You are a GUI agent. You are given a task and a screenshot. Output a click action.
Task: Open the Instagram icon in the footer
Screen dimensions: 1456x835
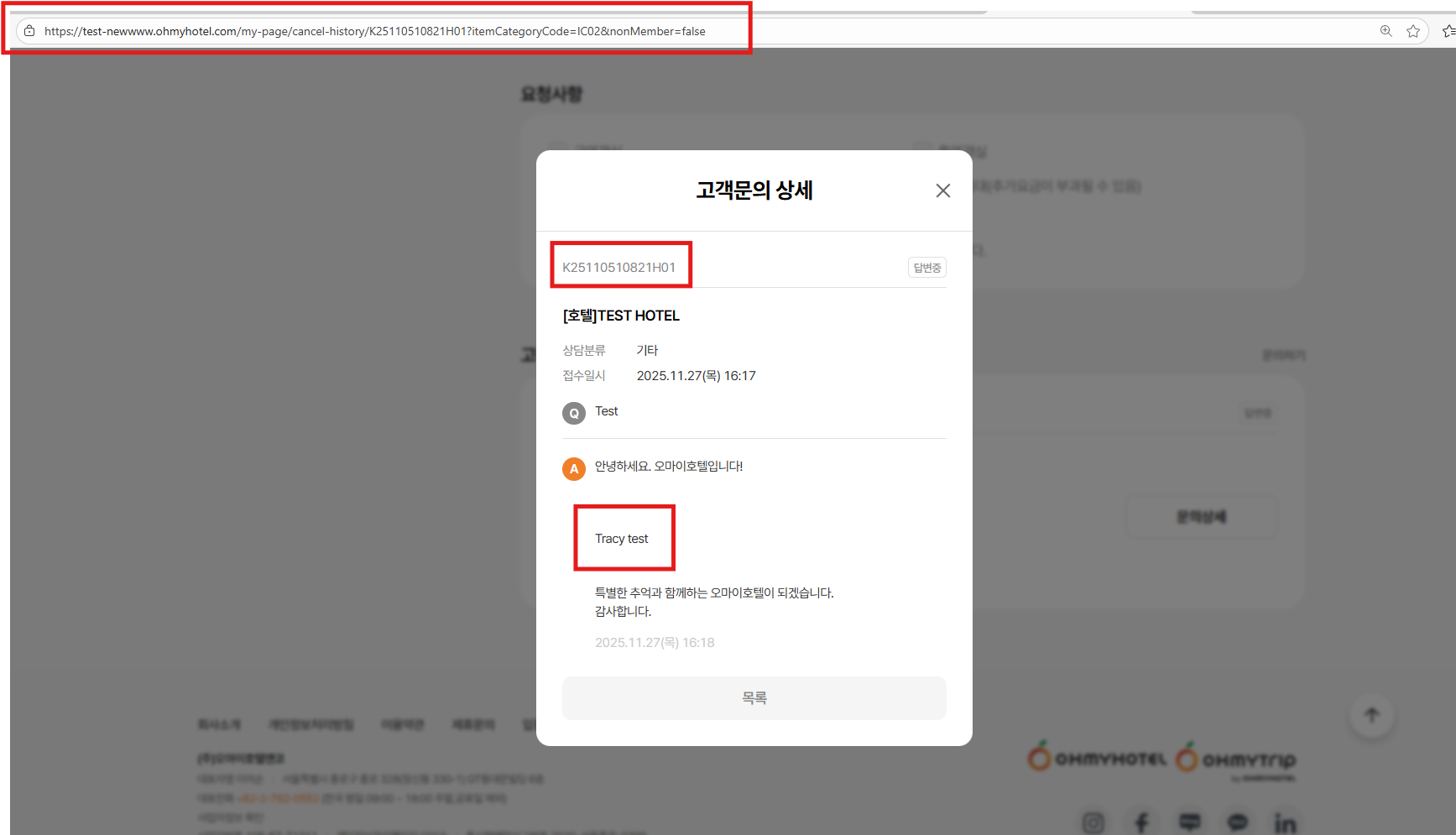[1093, 822]
